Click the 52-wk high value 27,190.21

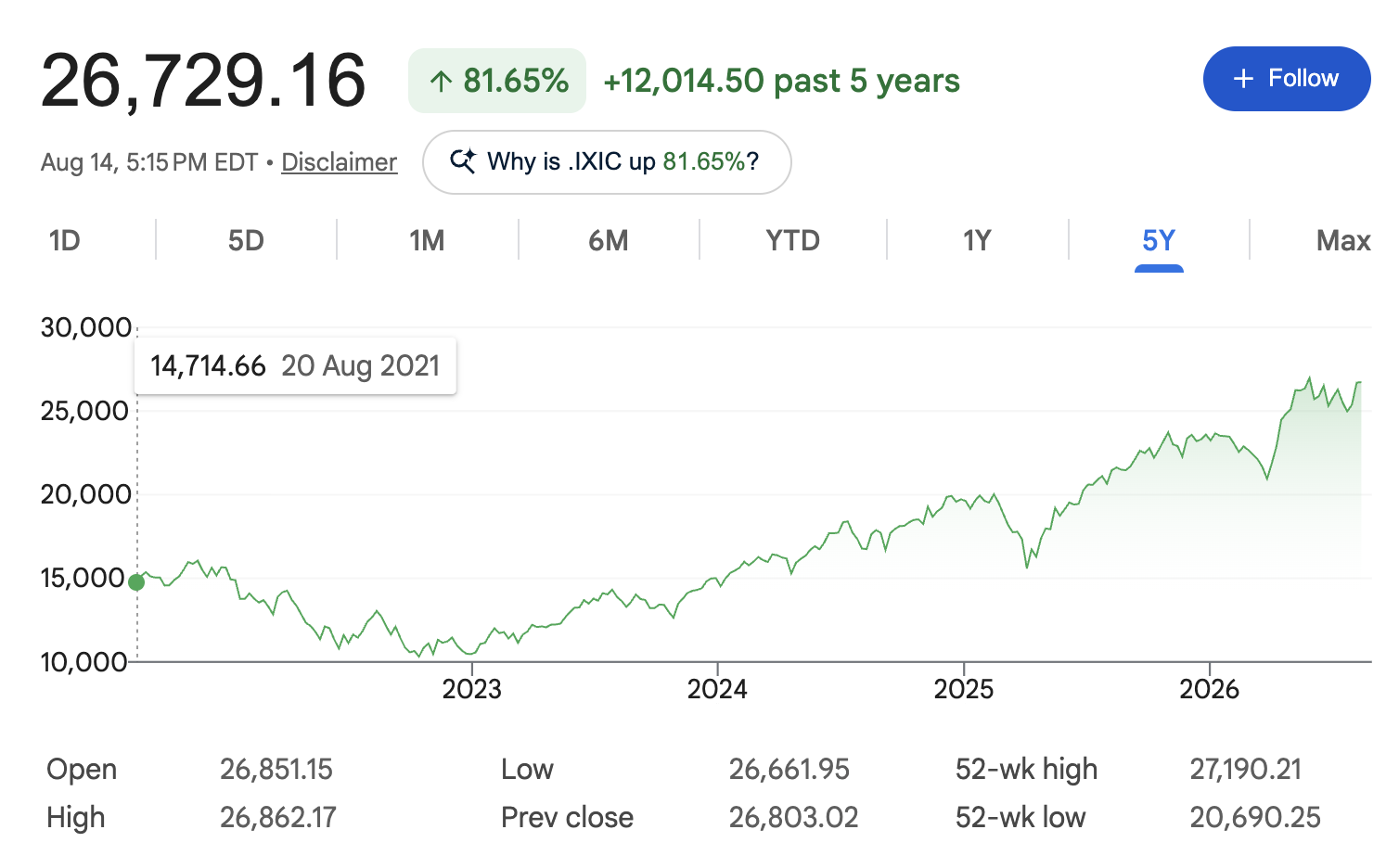[x=1246, y=769]
